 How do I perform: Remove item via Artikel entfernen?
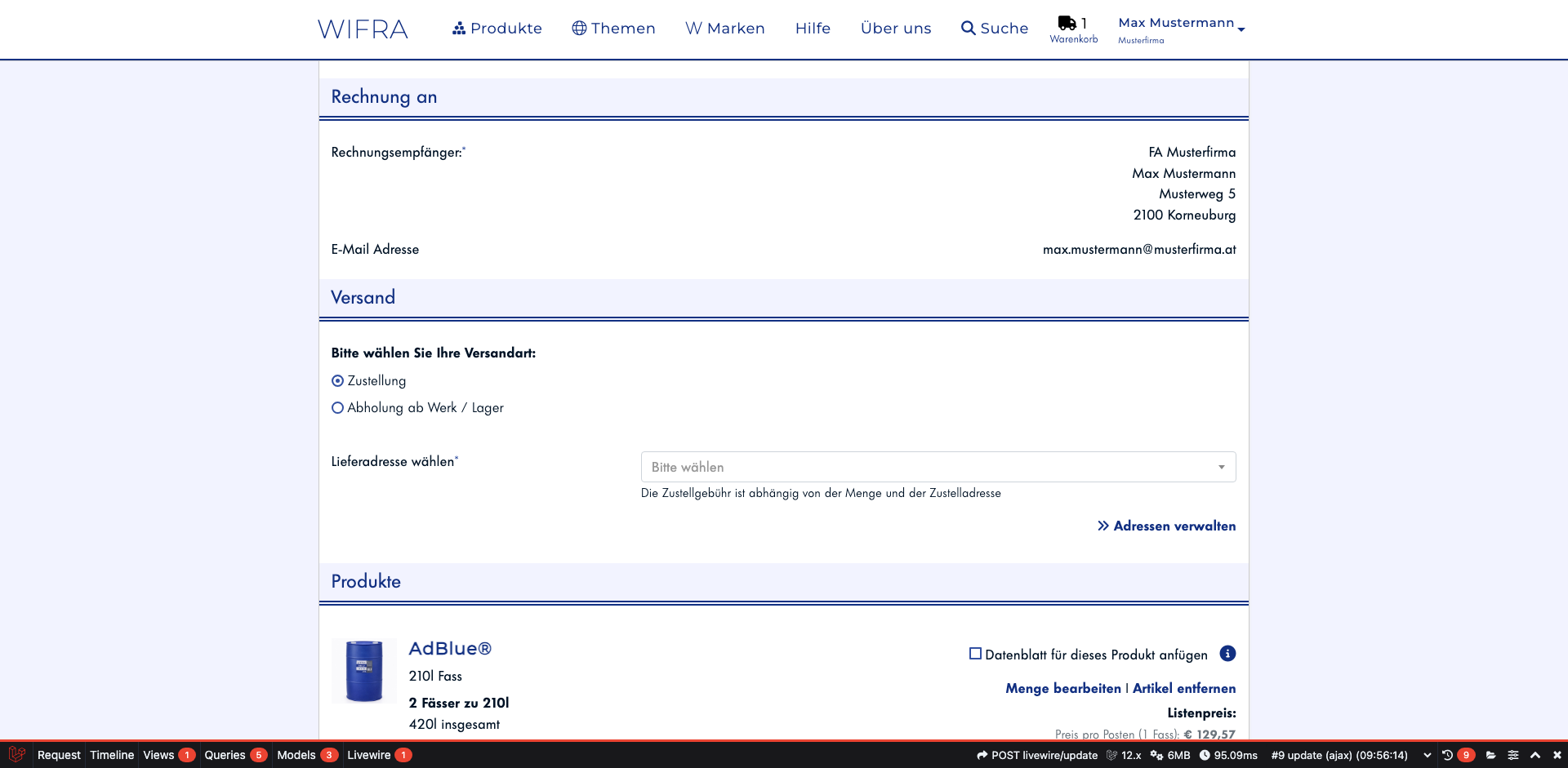click(x=1183, y=689)
